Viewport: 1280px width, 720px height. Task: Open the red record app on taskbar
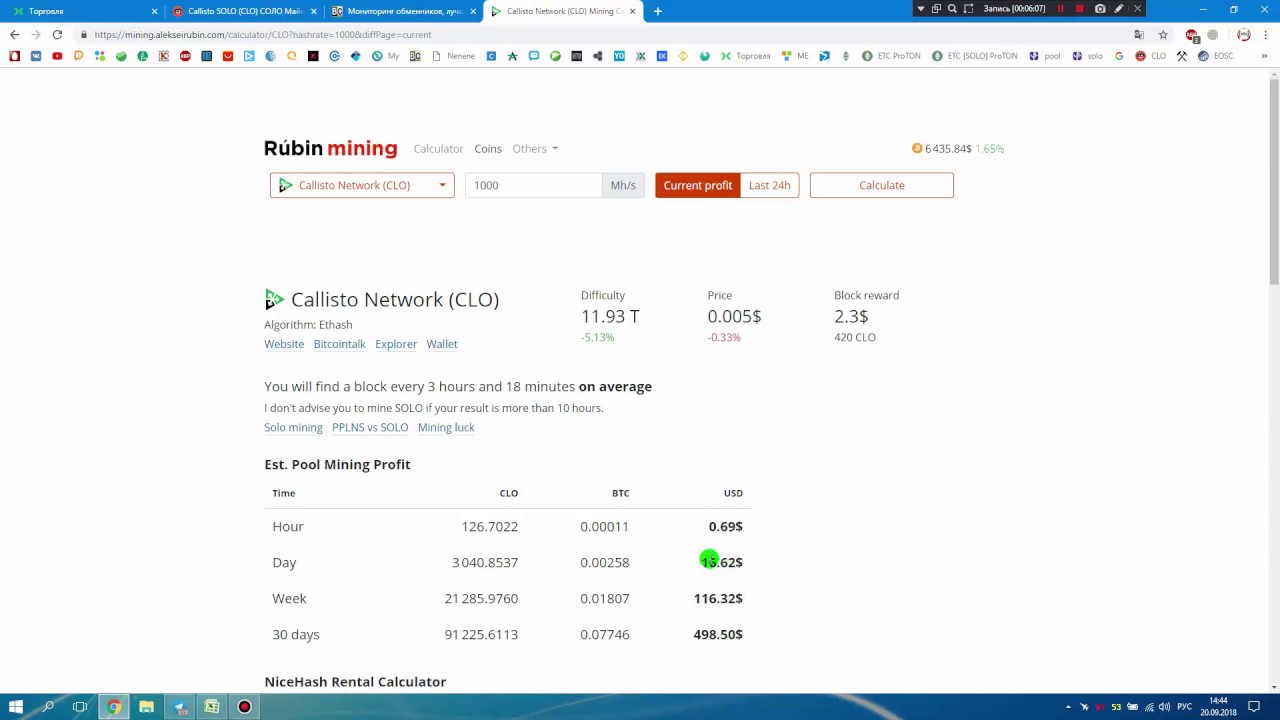coord(244,707)
